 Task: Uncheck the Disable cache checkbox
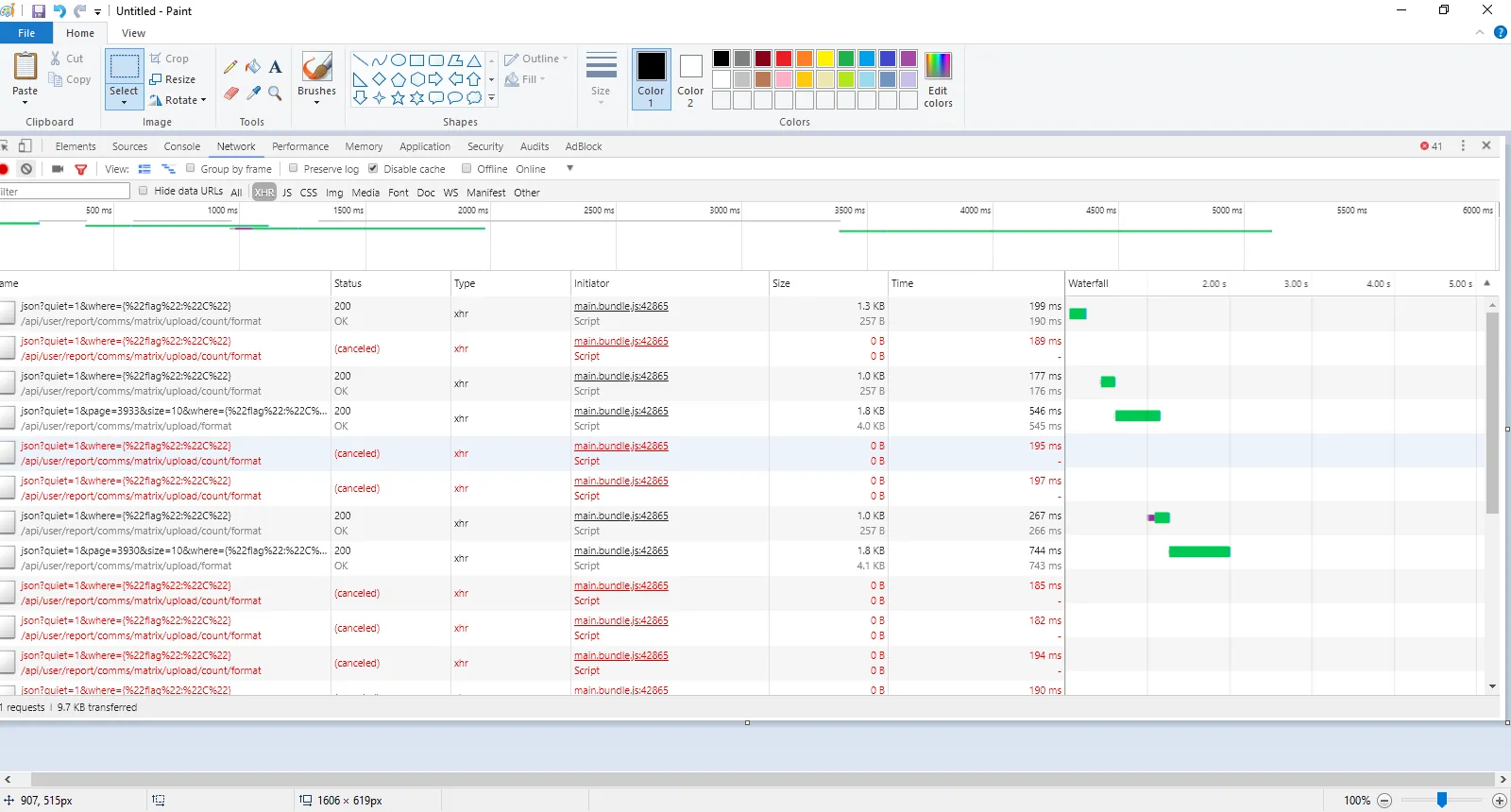tap(373, 168)
